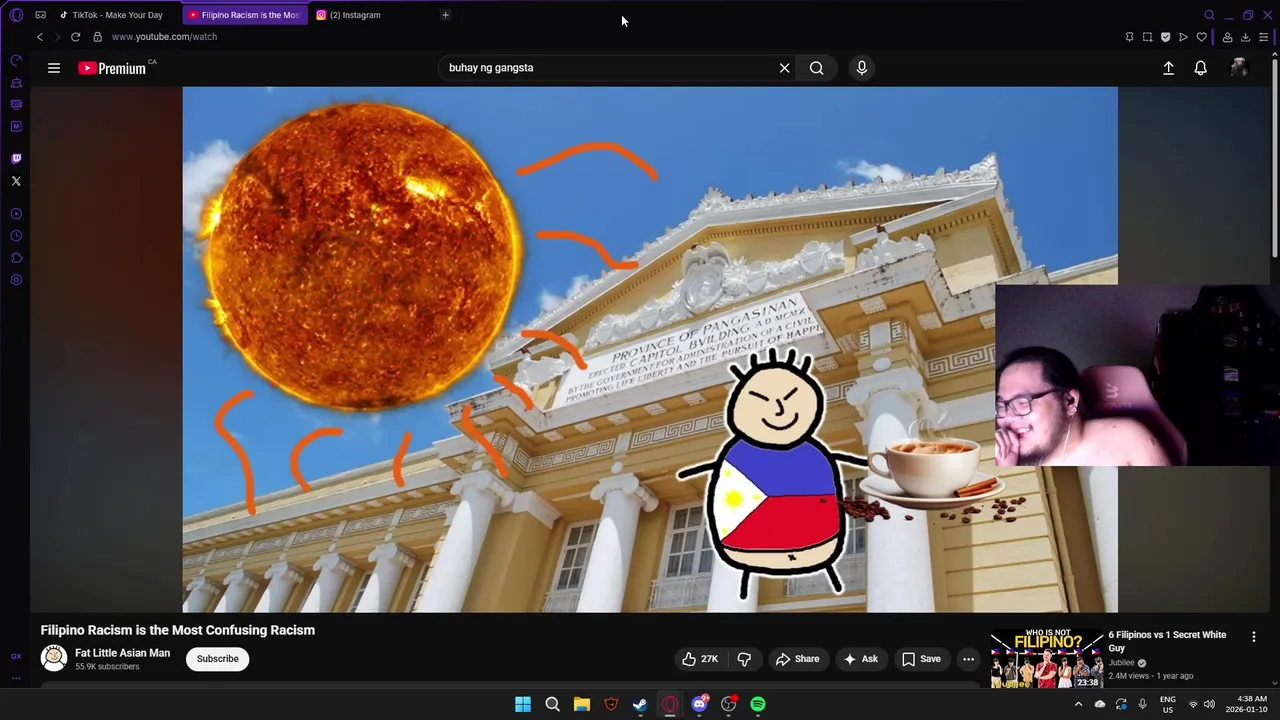1280x720 pixels.
Task: Go back to the previous page
Action: pyautogui.click(x=39, y=37)
